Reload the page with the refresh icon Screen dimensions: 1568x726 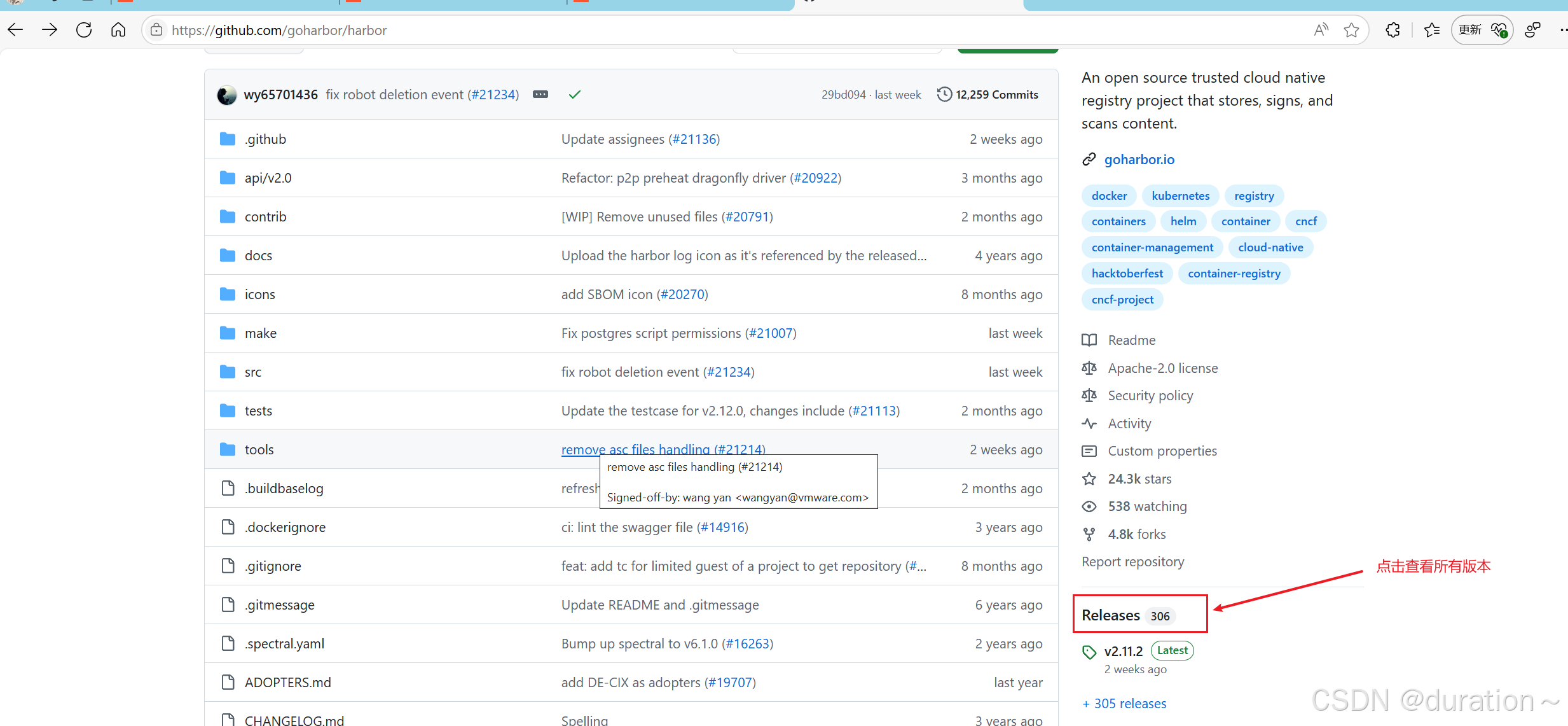[x=84, y=30]
